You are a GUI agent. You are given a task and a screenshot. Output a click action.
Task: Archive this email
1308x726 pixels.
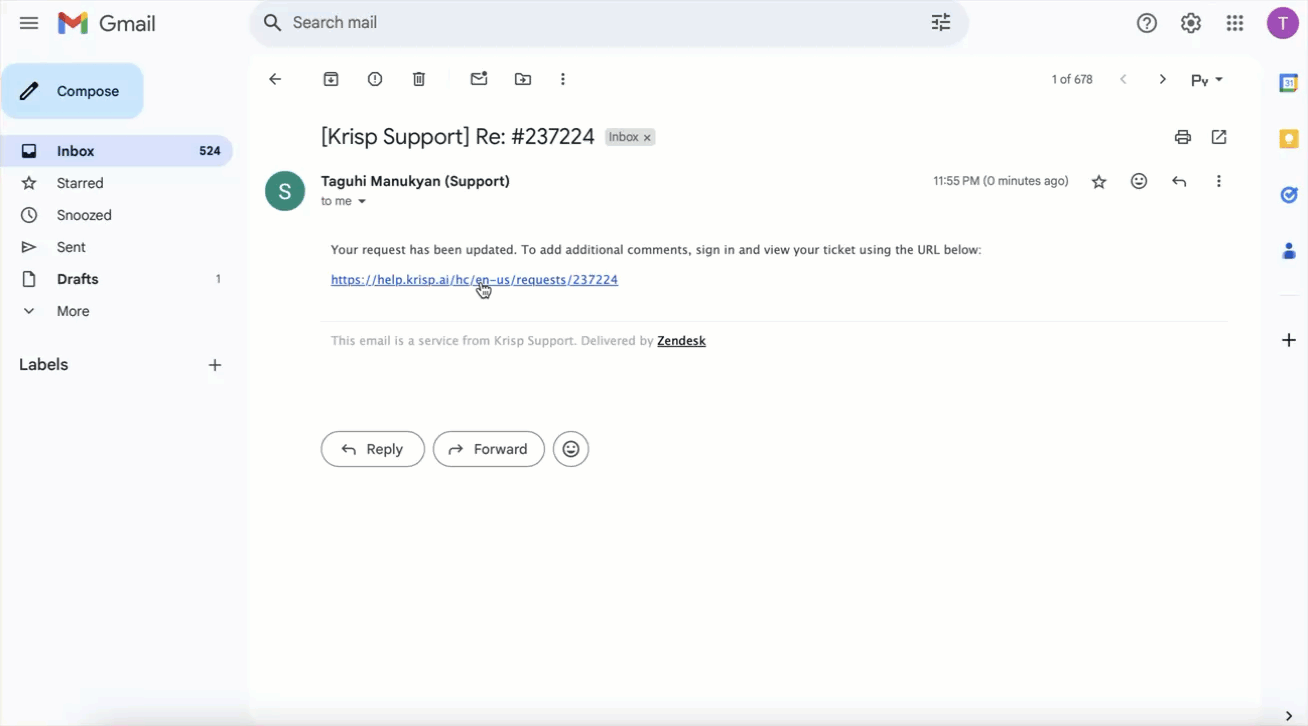(x=331, y=79)
